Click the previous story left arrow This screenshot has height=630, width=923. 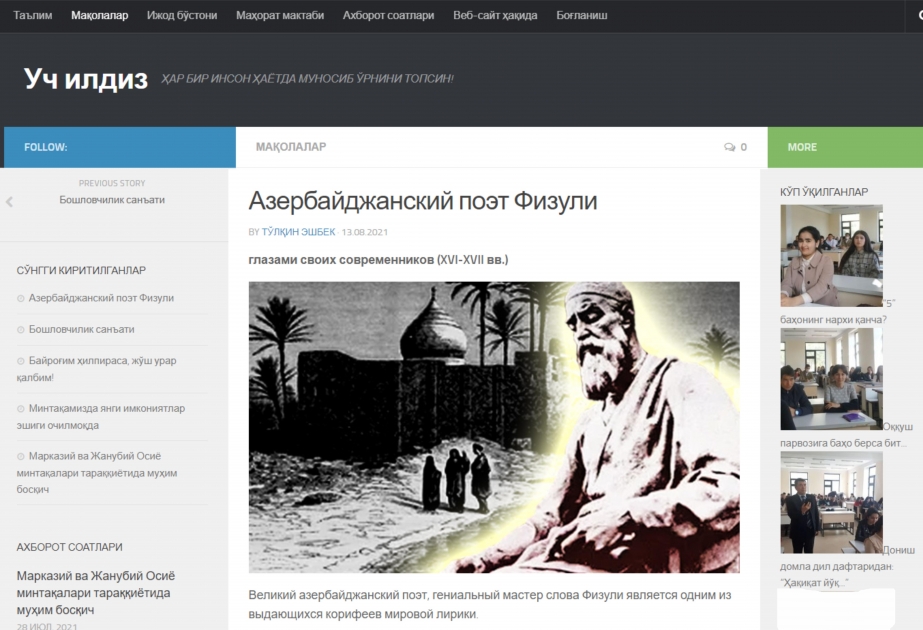click(9, 202)
